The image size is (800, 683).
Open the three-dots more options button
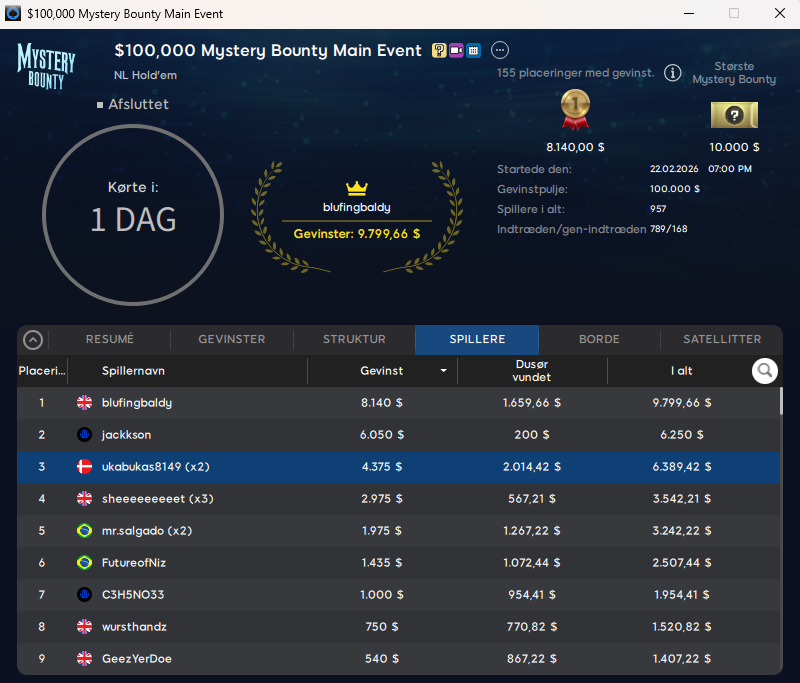point(500,50)
